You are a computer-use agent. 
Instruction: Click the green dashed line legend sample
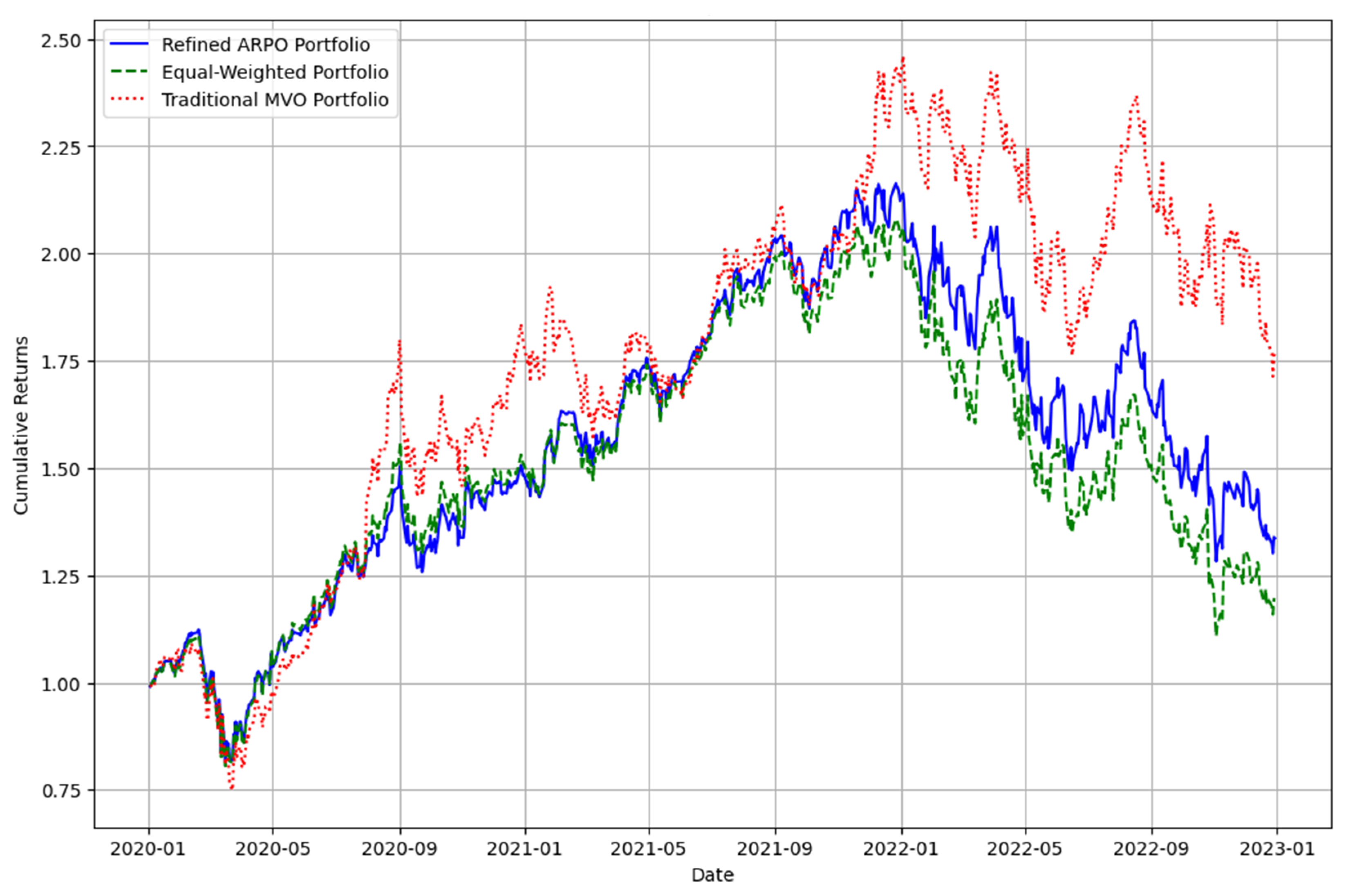129,72
